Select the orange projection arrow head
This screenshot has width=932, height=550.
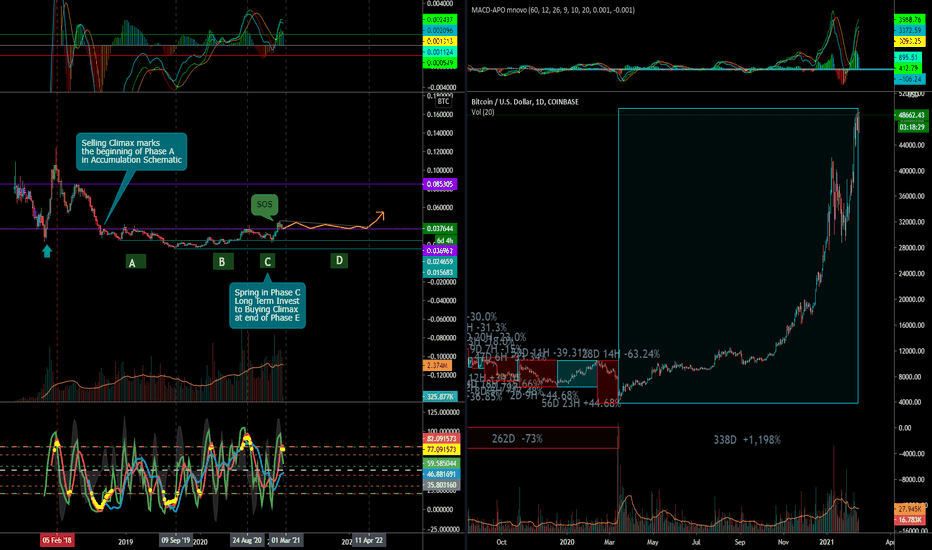tap(379, 215)
